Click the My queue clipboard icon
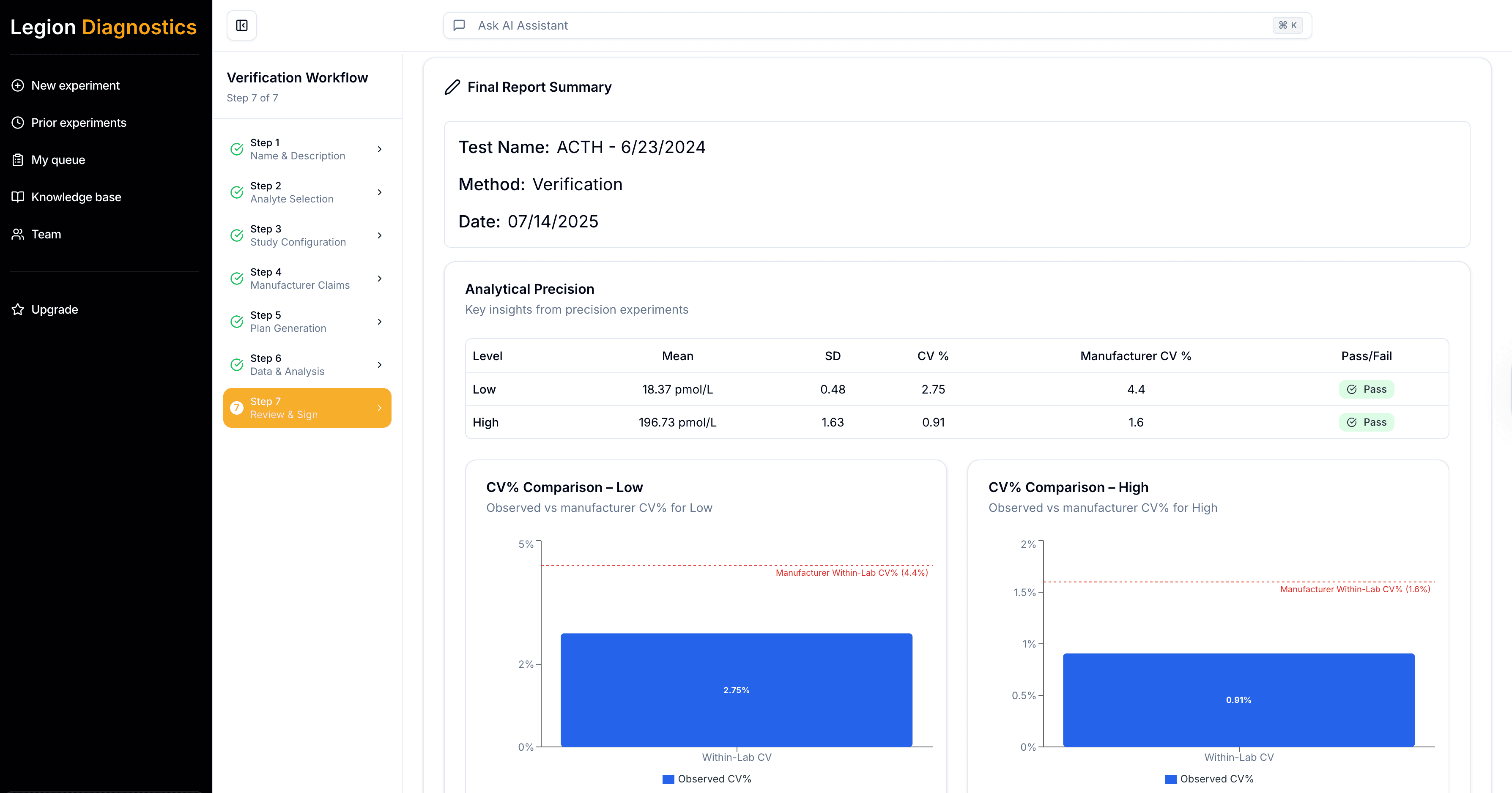1512x793 pixels. pos(18,160)
